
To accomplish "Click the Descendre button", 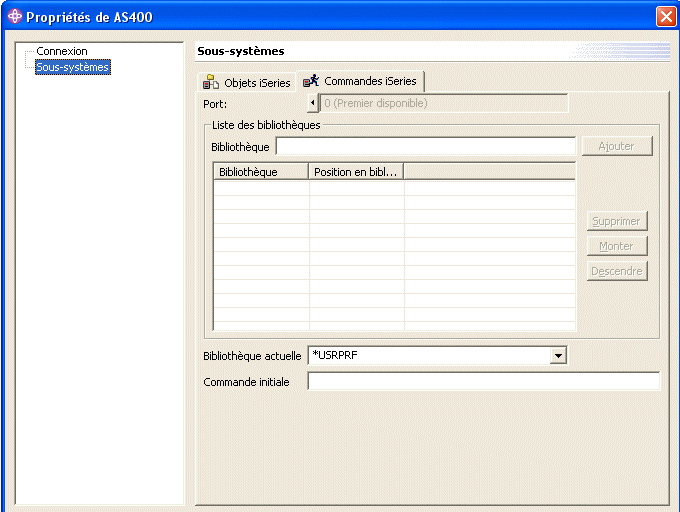I will [617, 271].
